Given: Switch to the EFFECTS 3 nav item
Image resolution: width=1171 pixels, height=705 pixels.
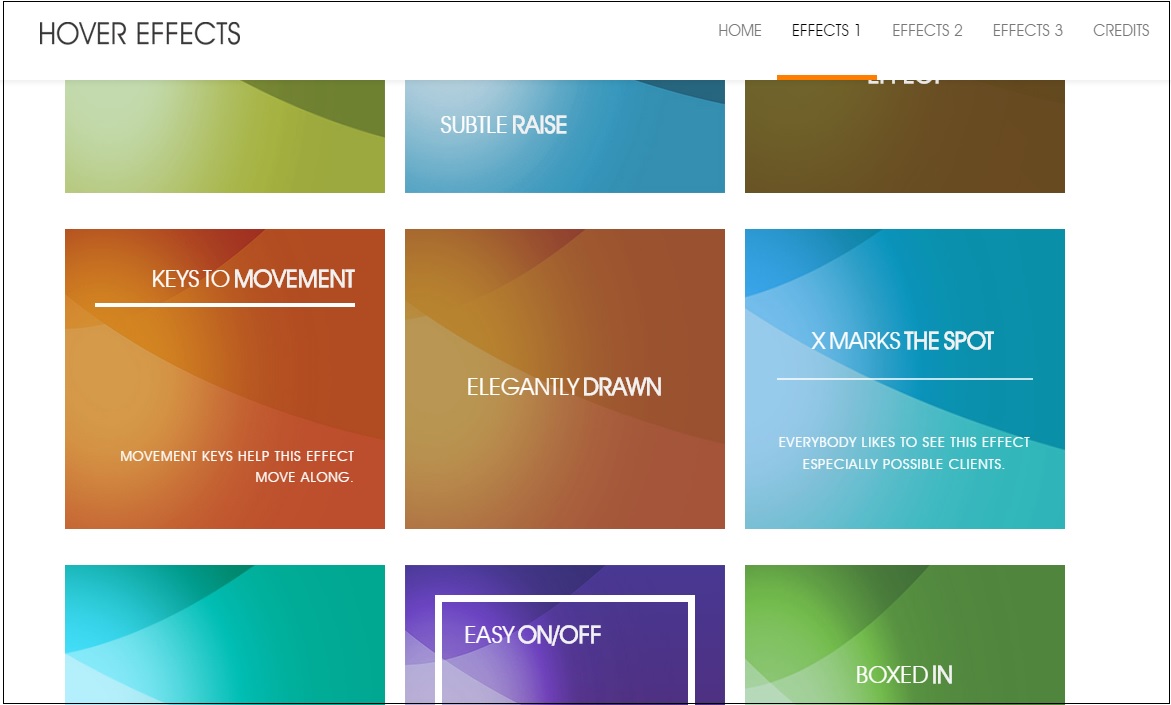Looking at the screenshot, I should pos(1027,31).
